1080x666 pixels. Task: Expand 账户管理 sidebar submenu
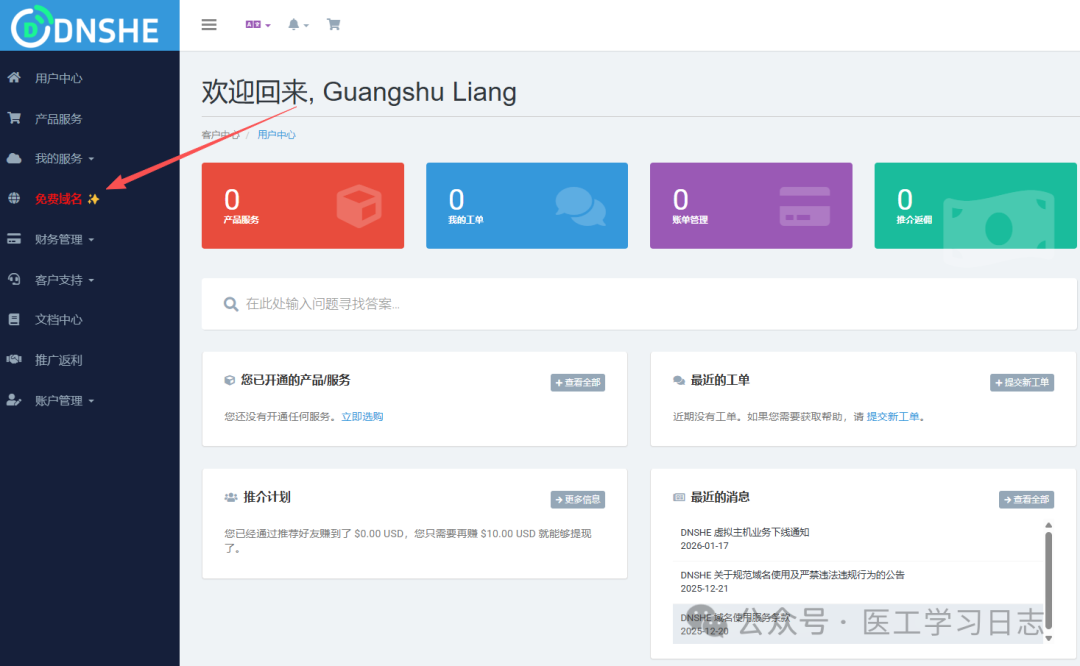(64, 401)
